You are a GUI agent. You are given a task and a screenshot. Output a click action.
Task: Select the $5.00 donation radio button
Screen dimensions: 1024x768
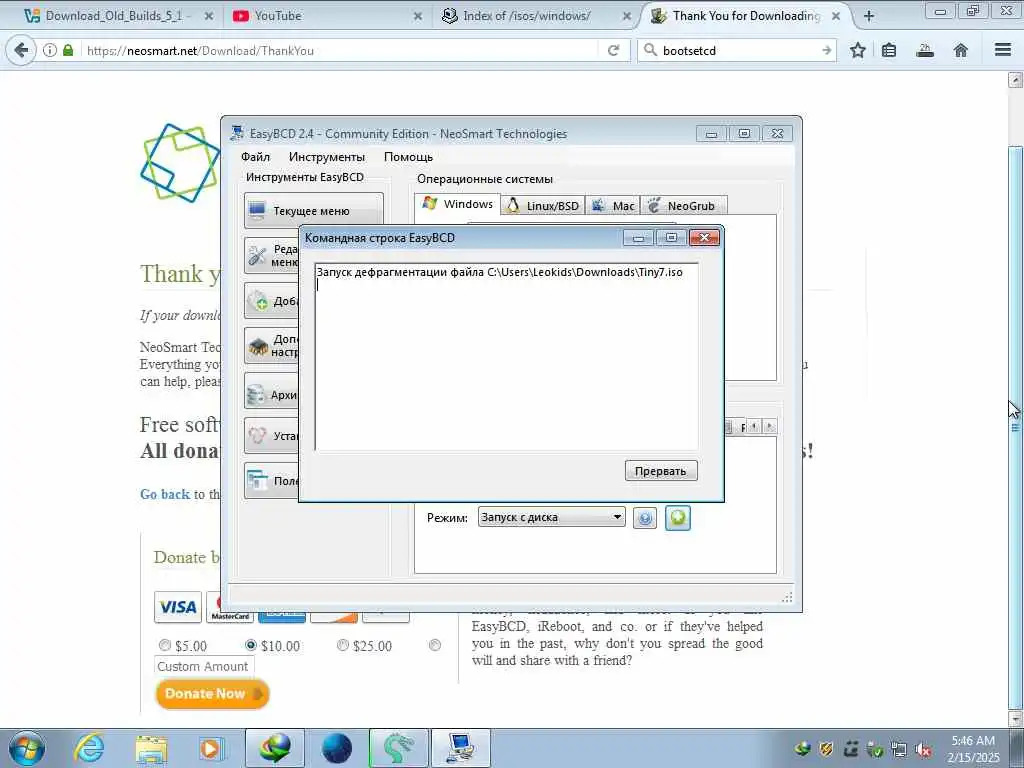[165, 645]
